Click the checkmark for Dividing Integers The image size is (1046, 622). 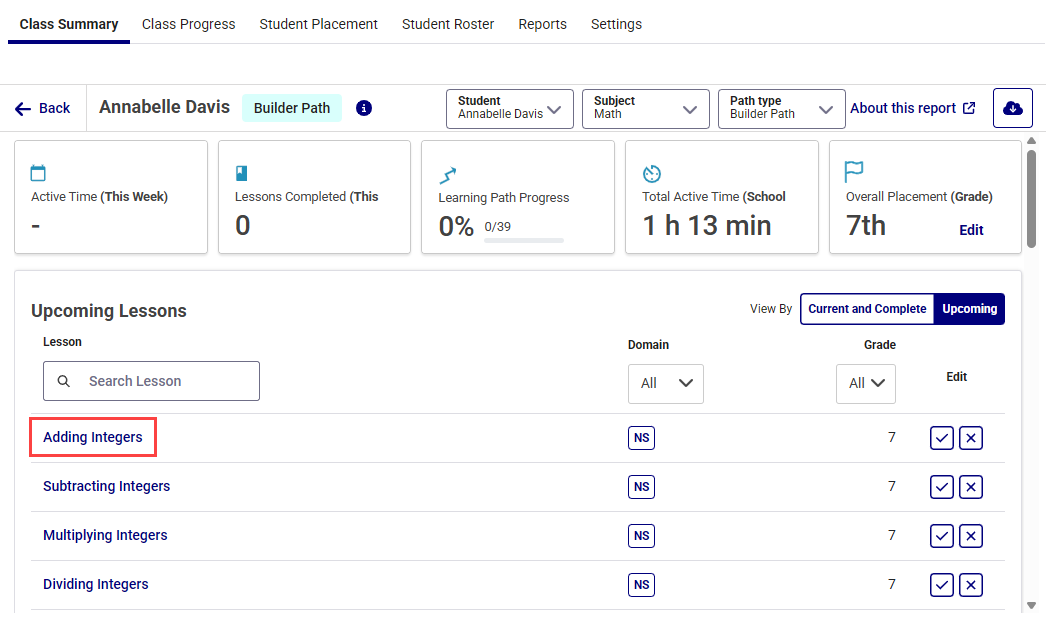941,585
